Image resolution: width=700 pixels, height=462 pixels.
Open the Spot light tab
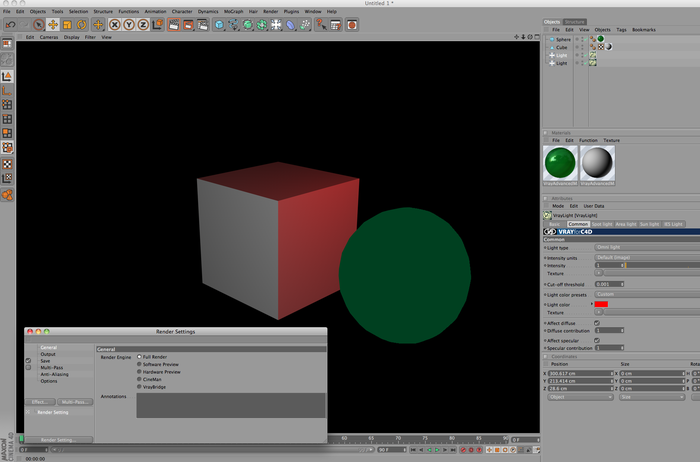[602, 224]
